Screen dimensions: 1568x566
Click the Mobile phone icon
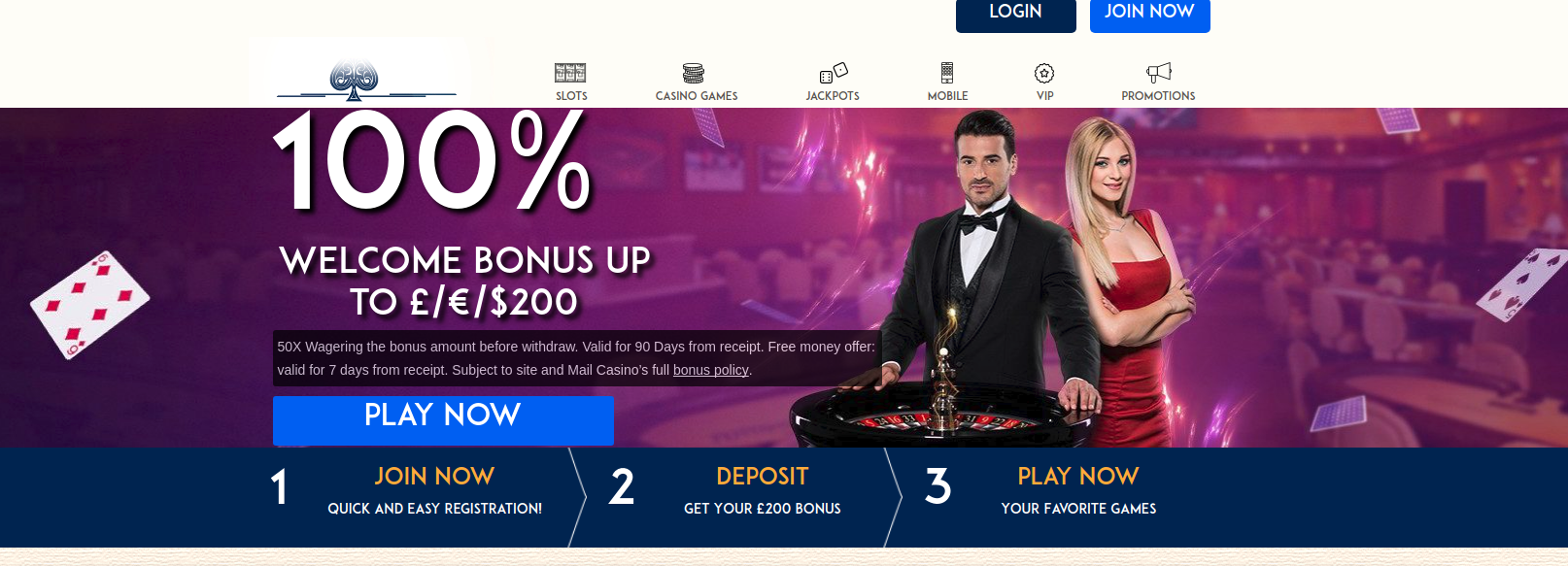point(947,73)
